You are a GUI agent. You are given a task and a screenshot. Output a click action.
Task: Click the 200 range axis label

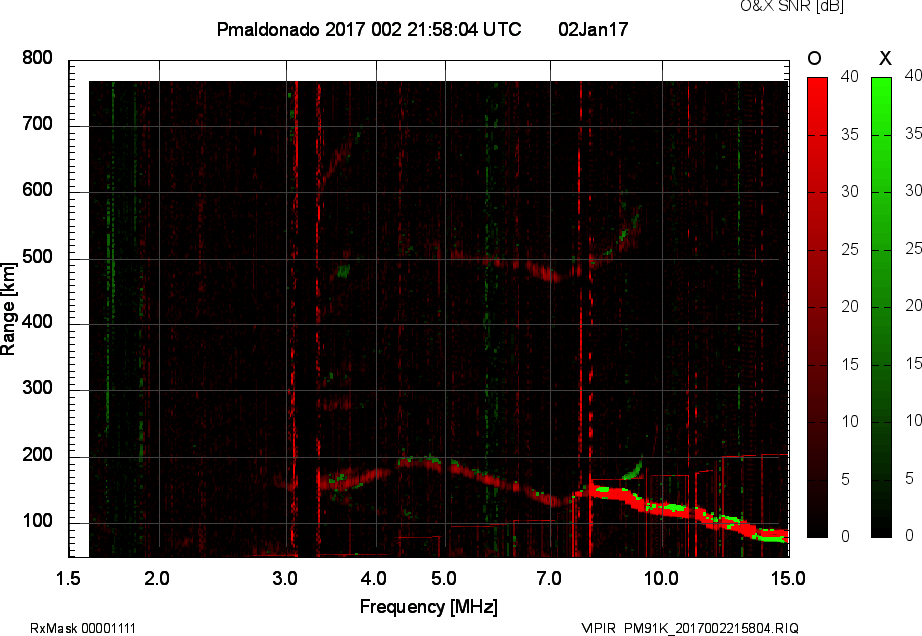37,455
